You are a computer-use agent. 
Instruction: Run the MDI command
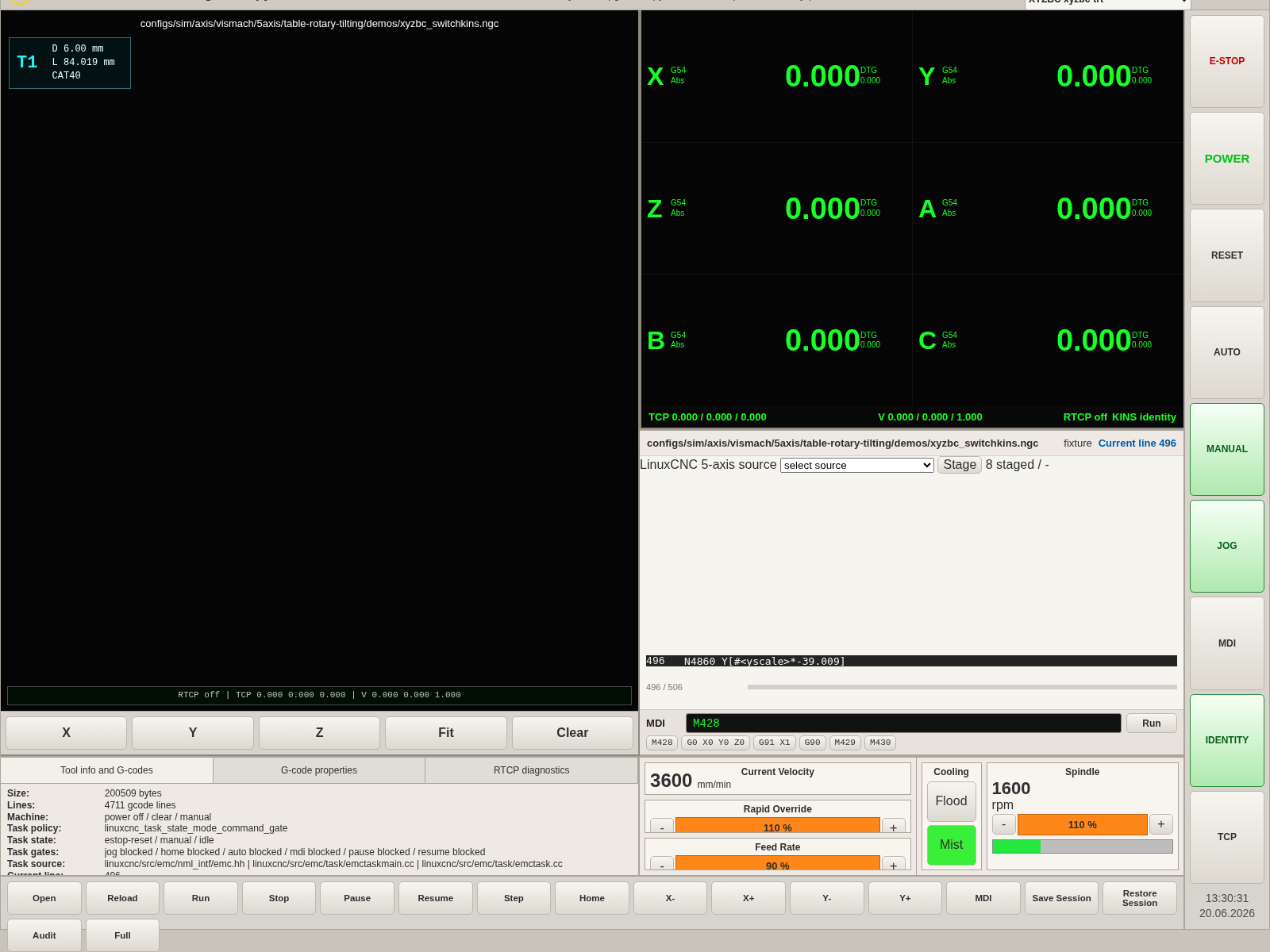click(x=1151, y=724)
